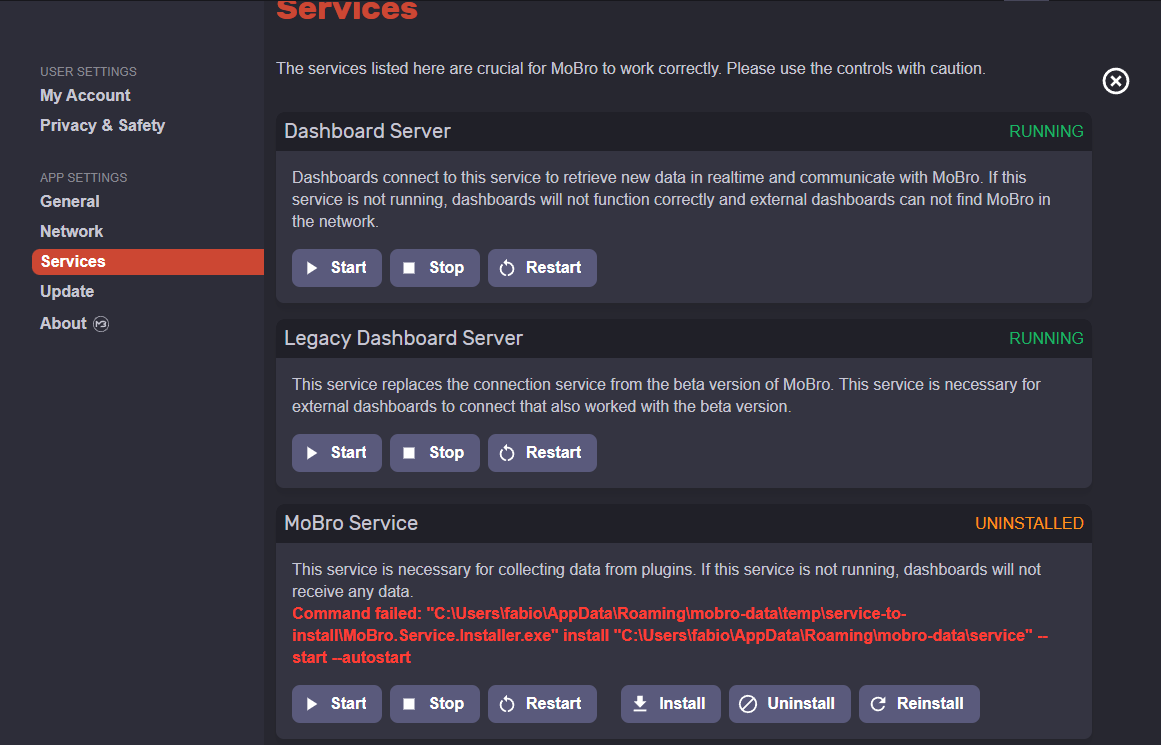This screenshot has height=745, width=1161.
Task: Install the MoBro Service
Action: (x=671, y=704)
